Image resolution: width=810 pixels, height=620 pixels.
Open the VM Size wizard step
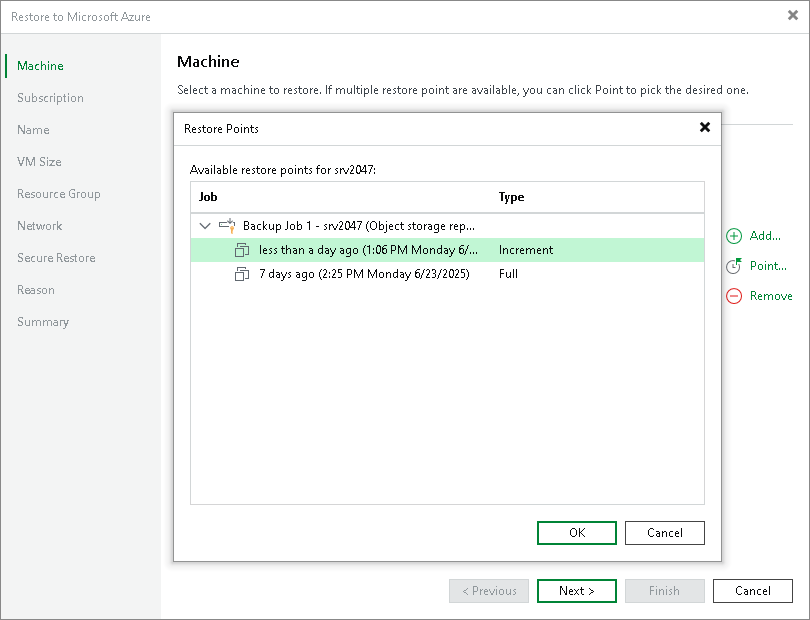click(x=39, y=162)
